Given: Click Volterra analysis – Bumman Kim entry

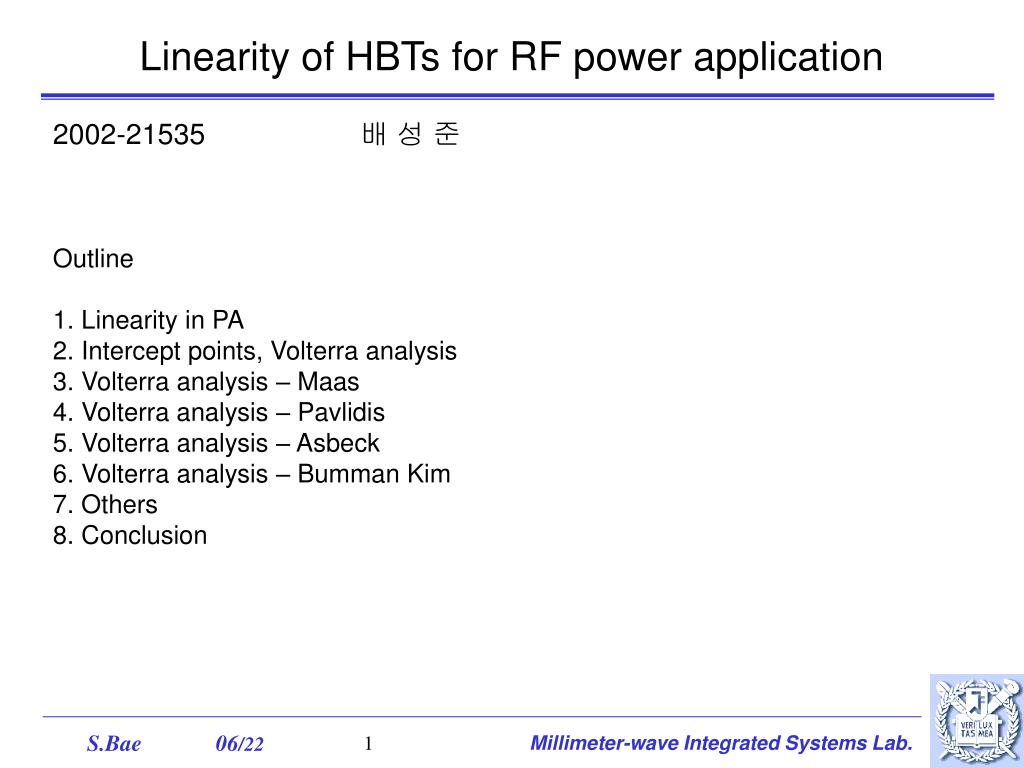Looking at the screenshot, I should coord(251,474).
